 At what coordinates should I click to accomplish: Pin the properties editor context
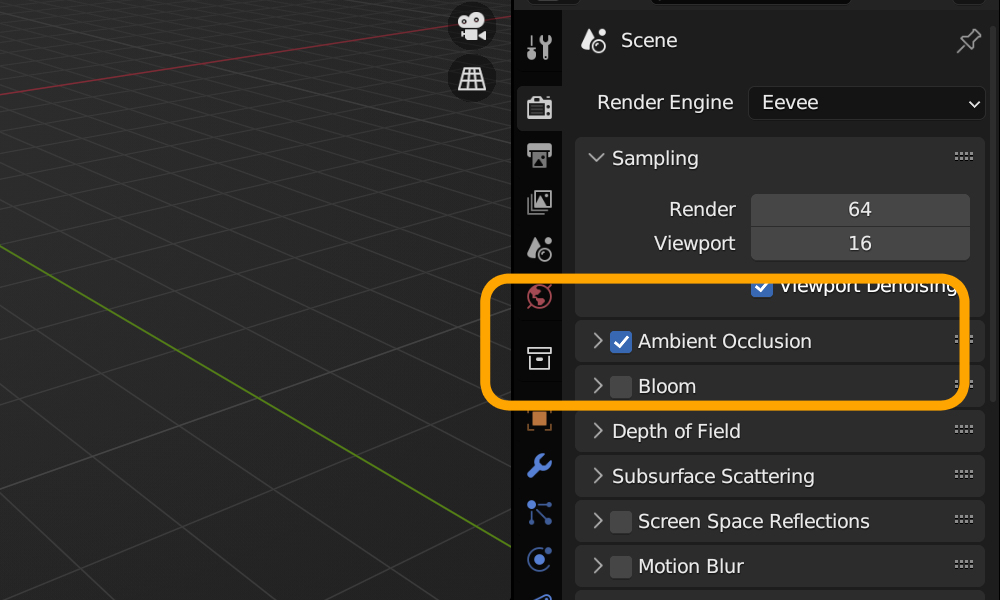pos(969,41)
